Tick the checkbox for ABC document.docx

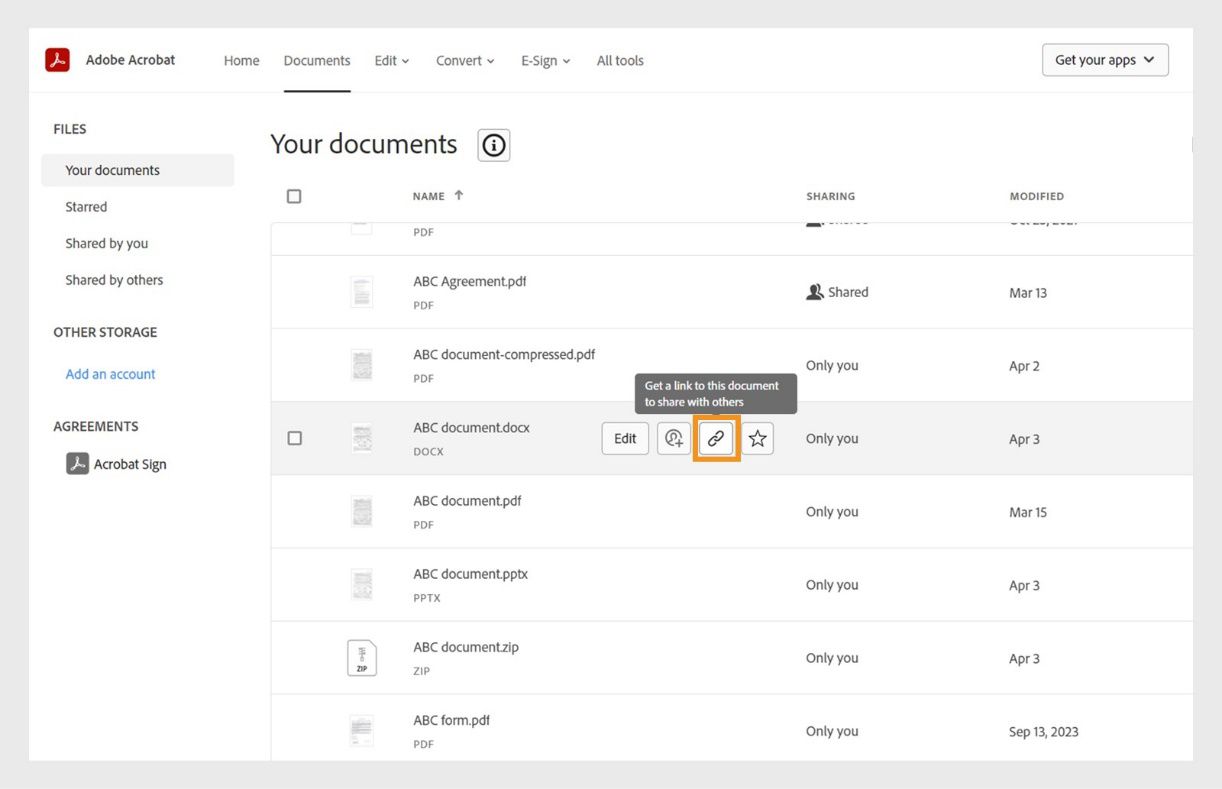[294, 438]
